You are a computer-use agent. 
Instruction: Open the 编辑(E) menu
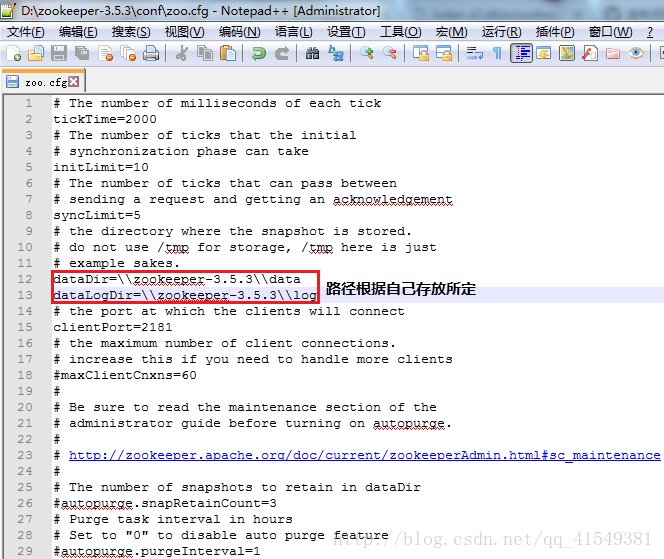click(x=78, y=32)
